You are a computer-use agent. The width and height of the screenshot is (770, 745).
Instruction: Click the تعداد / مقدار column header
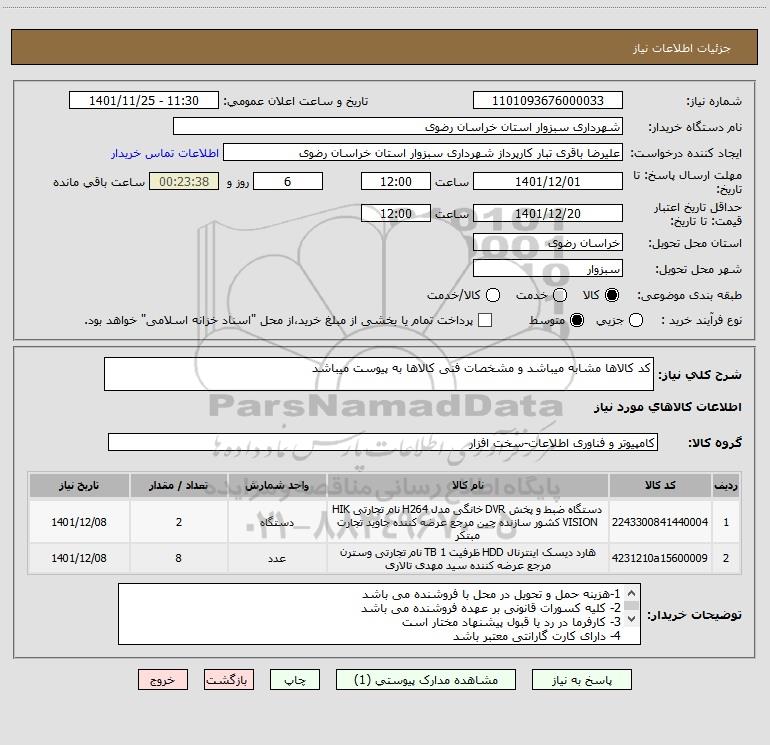pos(179,485)
